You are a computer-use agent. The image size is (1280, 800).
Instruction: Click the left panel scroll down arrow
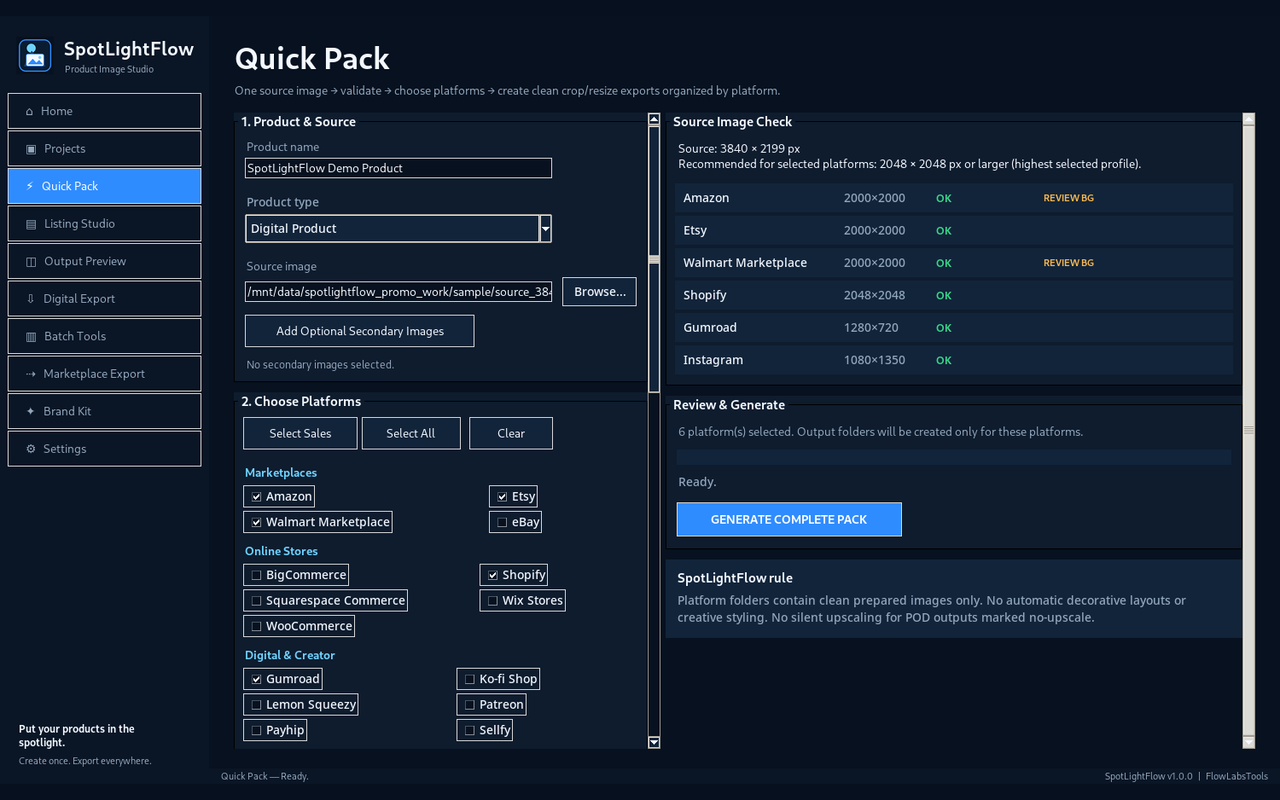[x=654, y=742]
